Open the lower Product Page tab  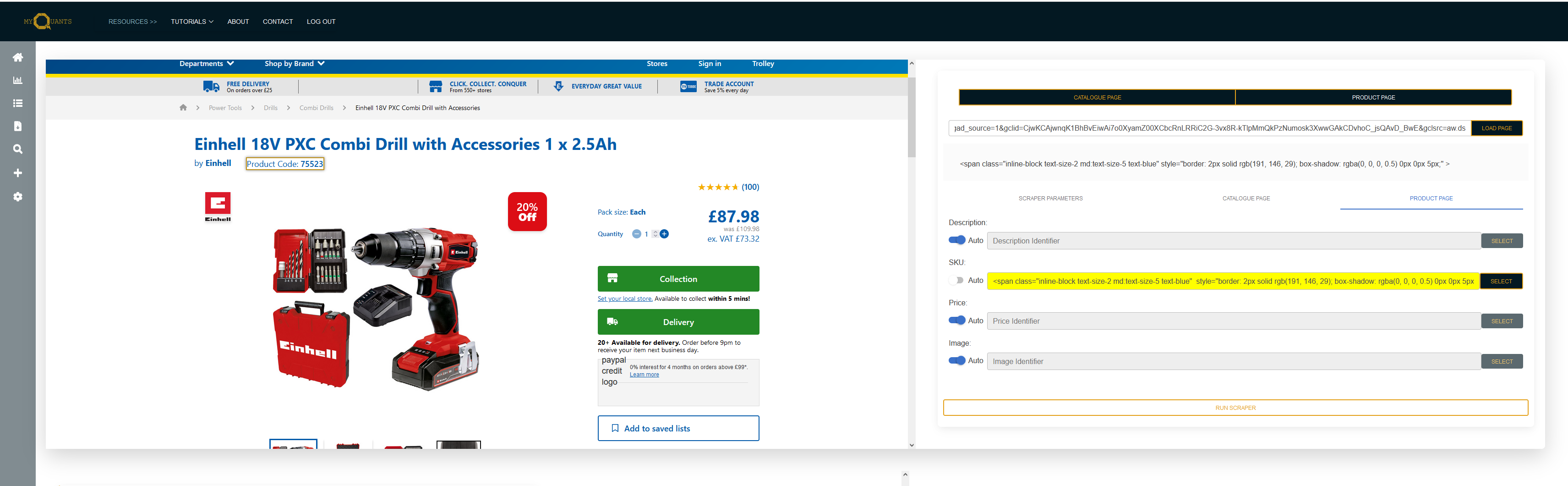point(1431,199)
